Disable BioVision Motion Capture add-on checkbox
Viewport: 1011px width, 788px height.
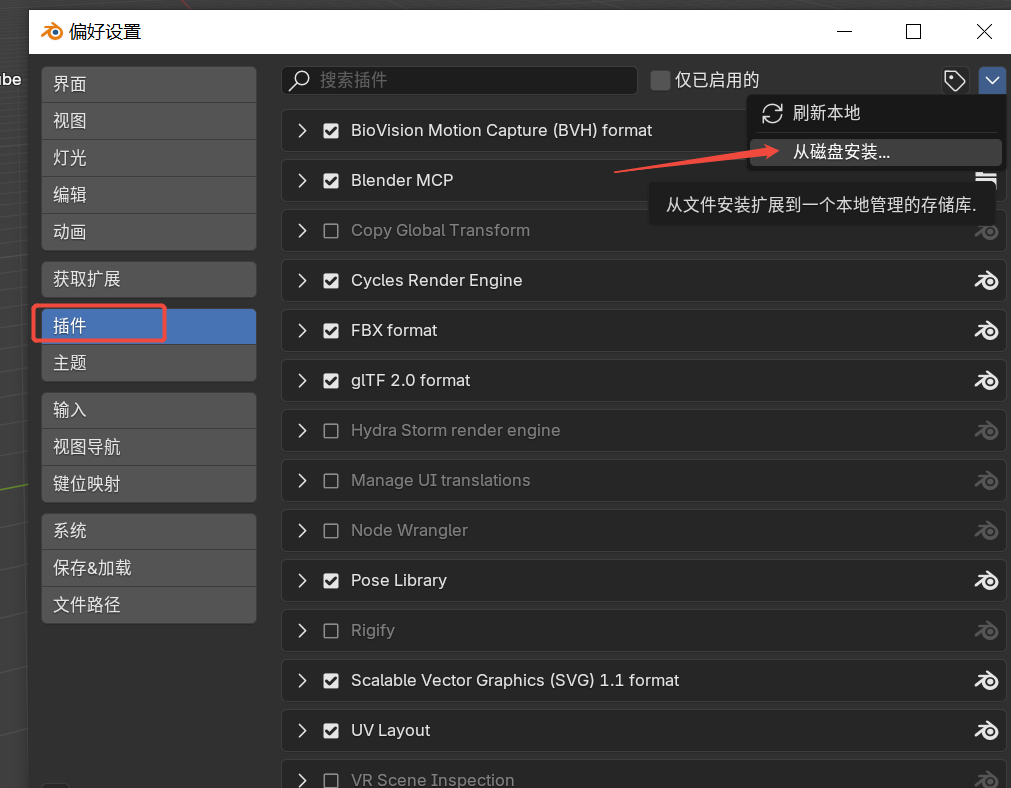tap(331, 131)
